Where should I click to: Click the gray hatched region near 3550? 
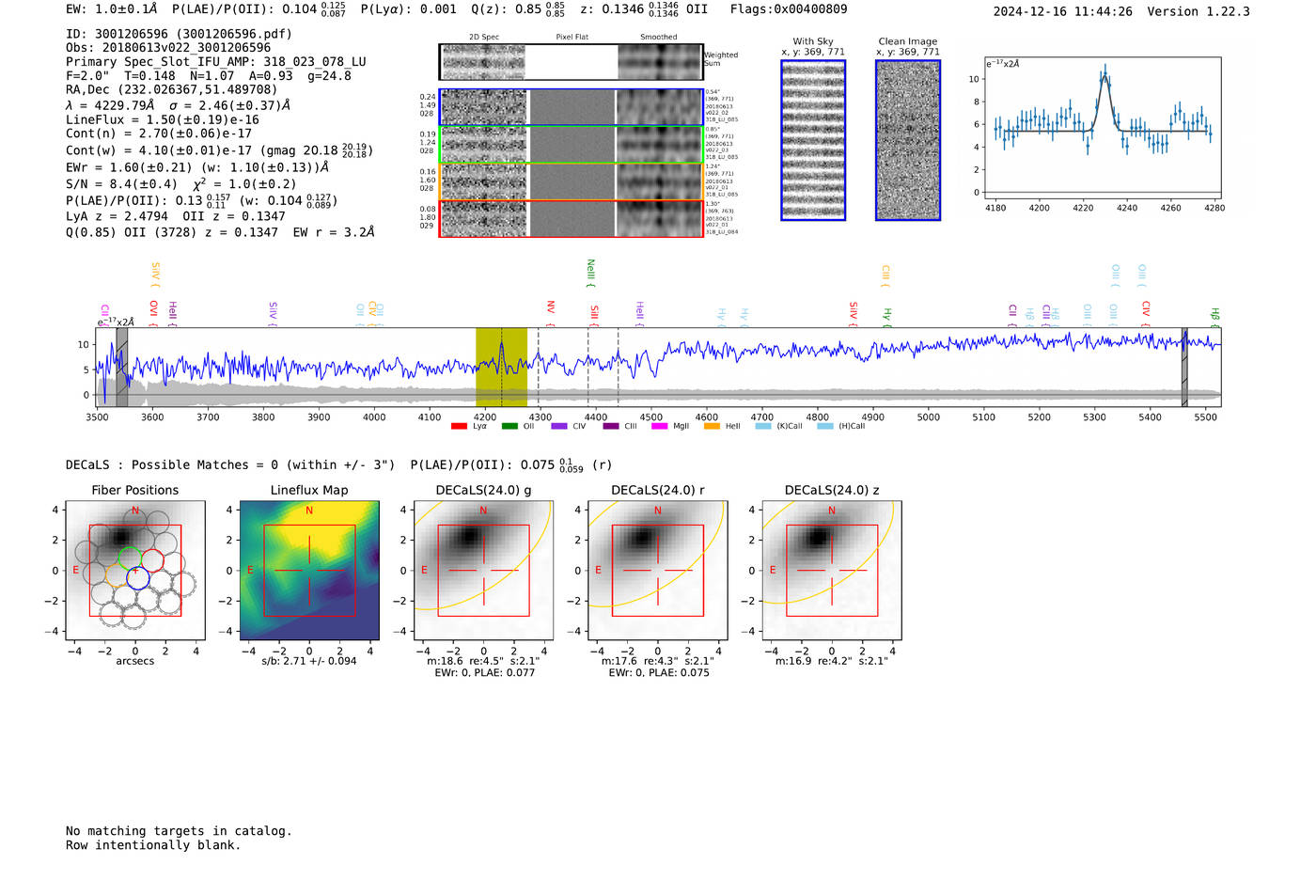pos(122,367)
